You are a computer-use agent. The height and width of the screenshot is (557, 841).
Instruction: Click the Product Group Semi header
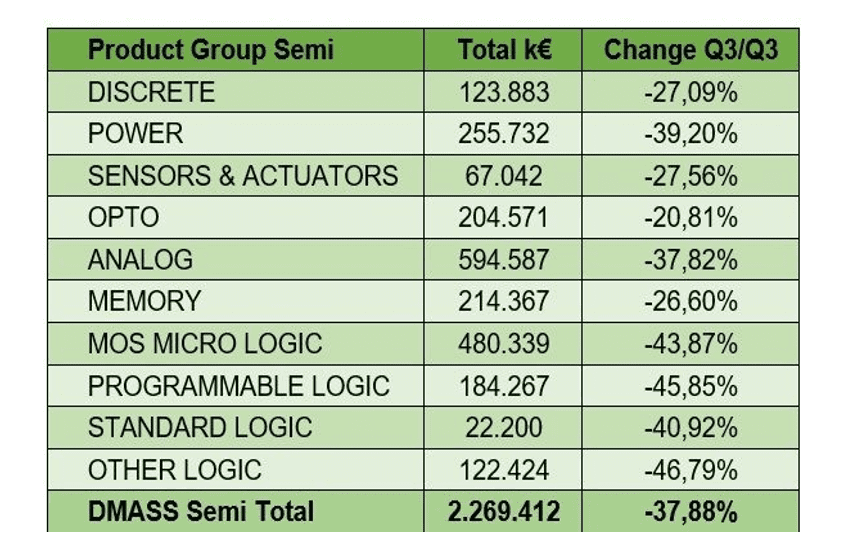[x=210, y=50]
